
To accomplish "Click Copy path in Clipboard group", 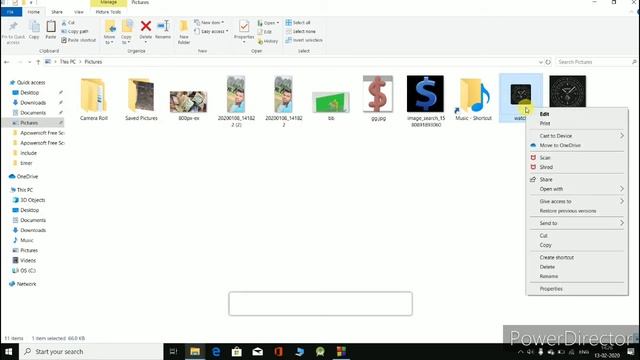I will pos(75,31).
